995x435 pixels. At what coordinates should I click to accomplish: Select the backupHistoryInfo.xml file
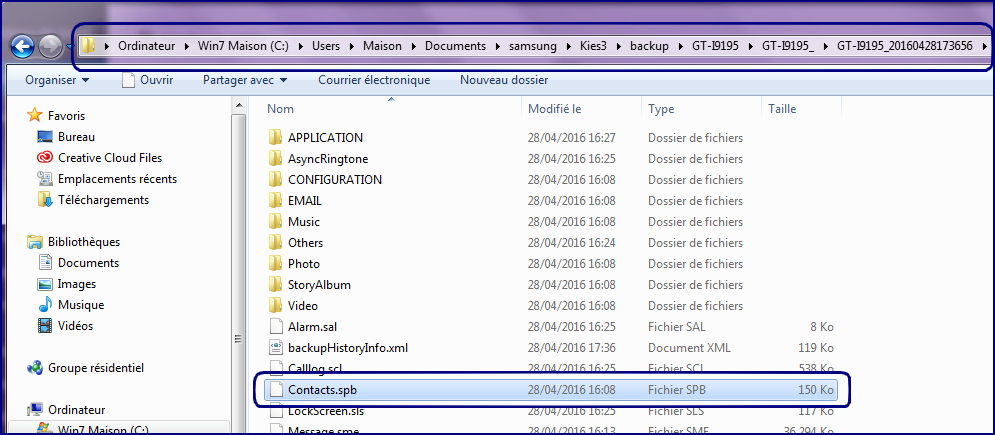[x=347, y=348]
